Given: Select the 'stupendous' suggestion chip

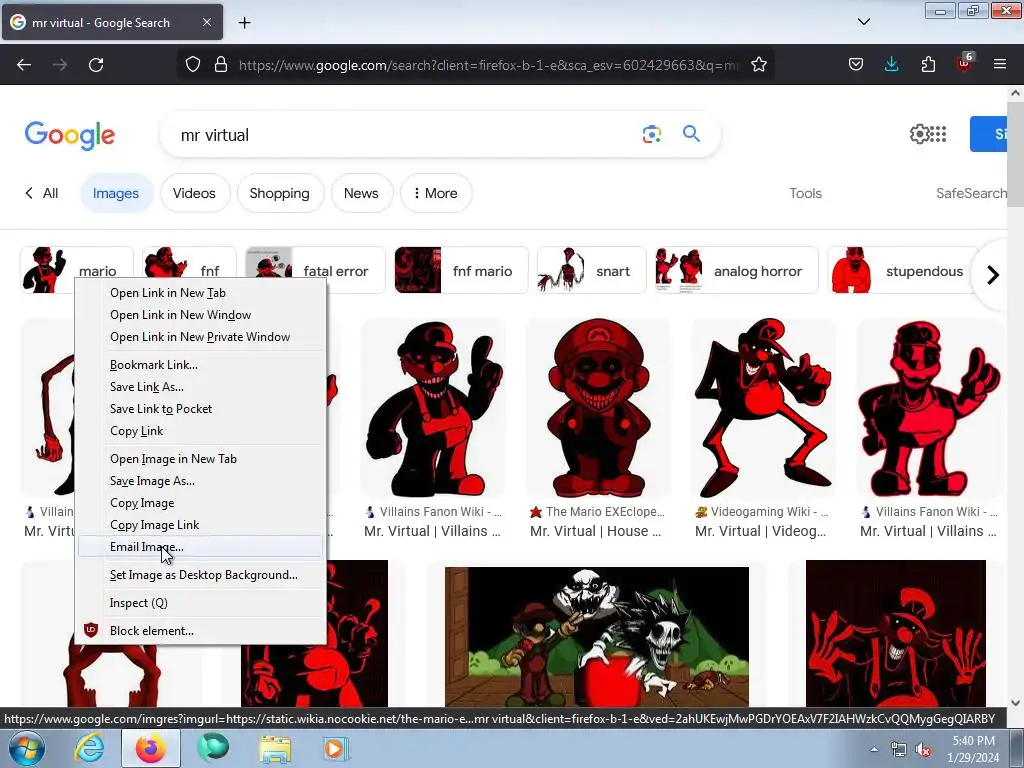Looking at the screenshot, I should click(903, 270).
